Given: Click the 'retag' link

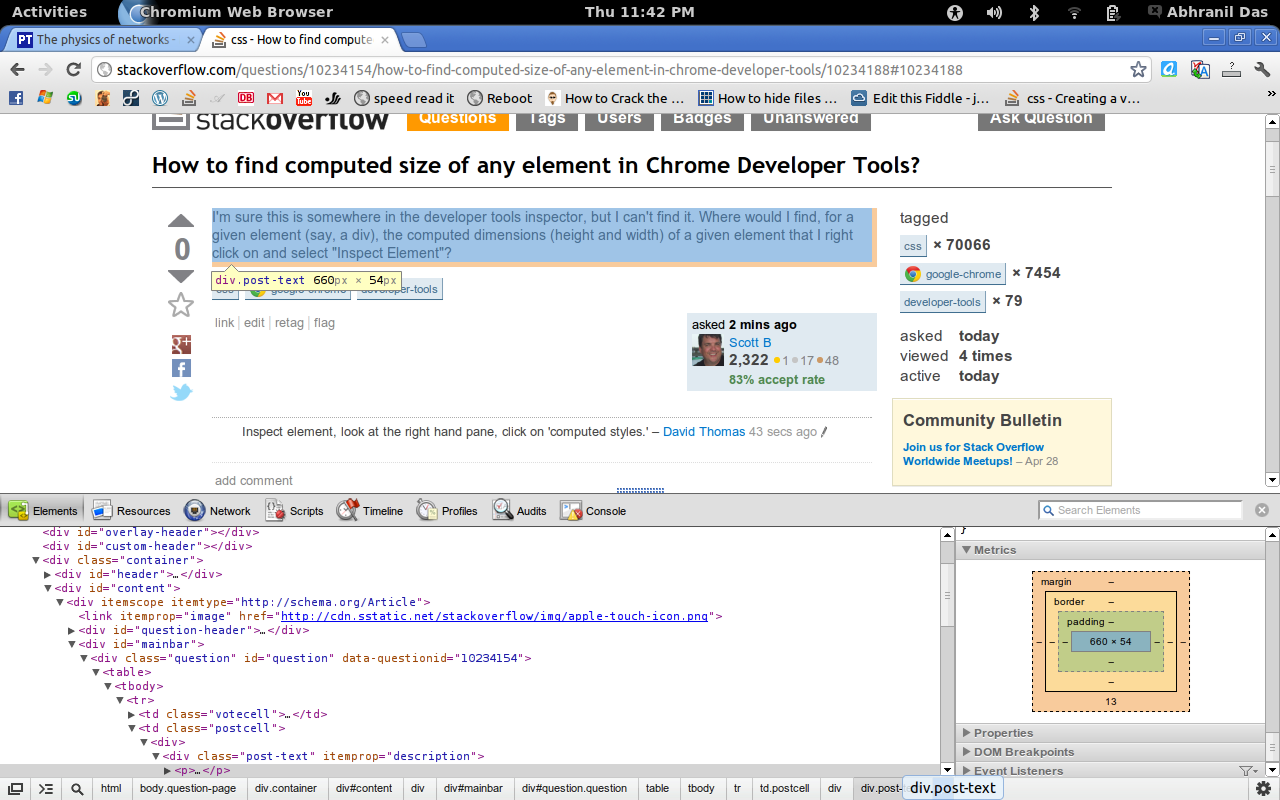Looking at the screenshot, I should pos(289,323).
